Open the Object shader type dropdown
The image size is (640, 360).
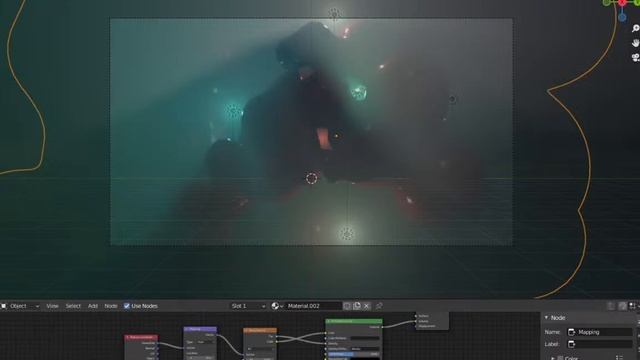pyautogui.click(x=20, y=306)
